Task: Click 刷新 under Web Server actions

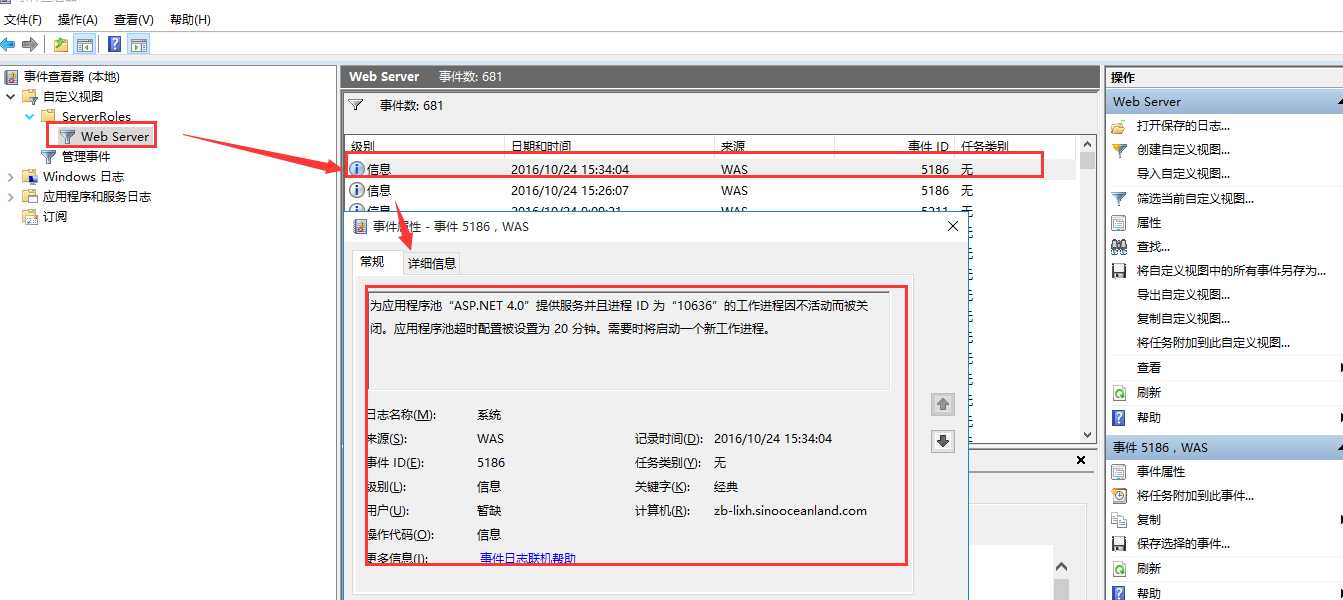Action: [x=1149, y=393]
